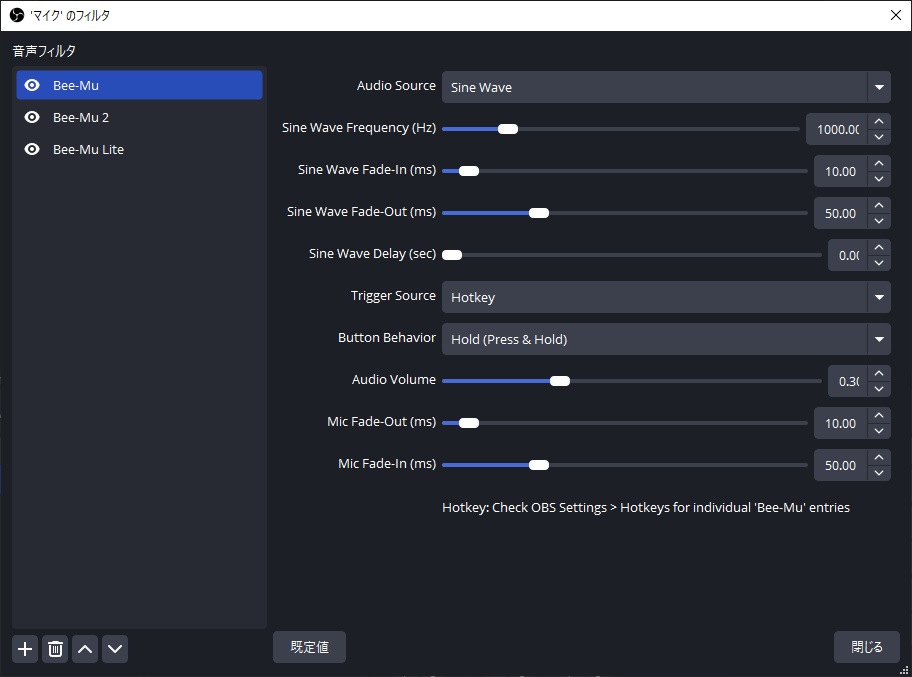912x677 pixels.
Task: Hide the Bee-Mu 2 filter
Action: pos(32,117)
